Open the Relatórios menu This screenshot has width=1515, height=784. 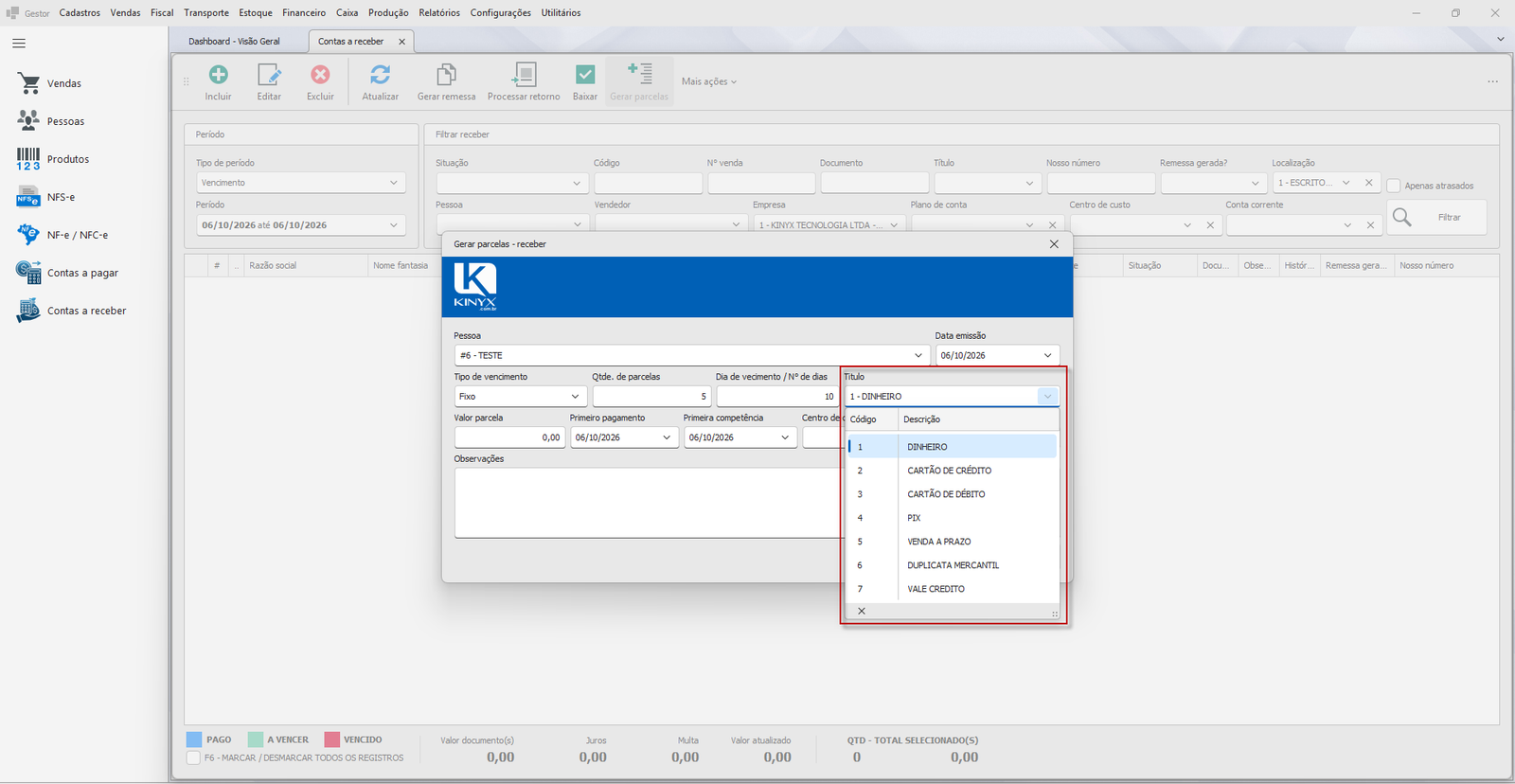(439, 13)
